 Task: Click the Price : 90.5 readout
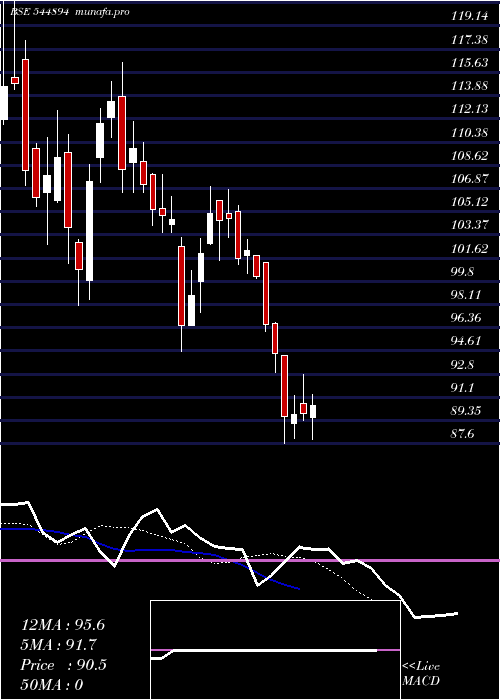point(63,665)
